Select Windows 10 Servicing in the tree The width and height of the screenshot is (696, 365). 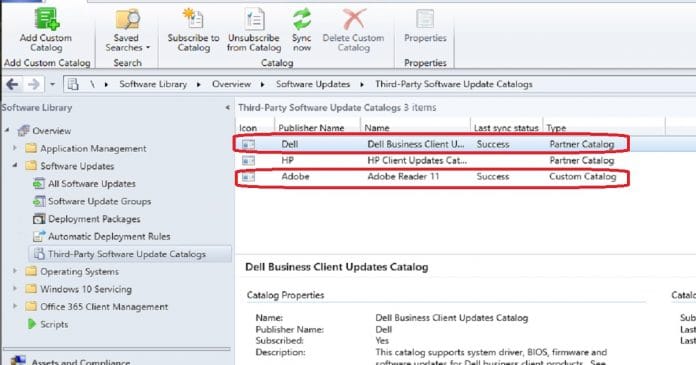(86, 289)
